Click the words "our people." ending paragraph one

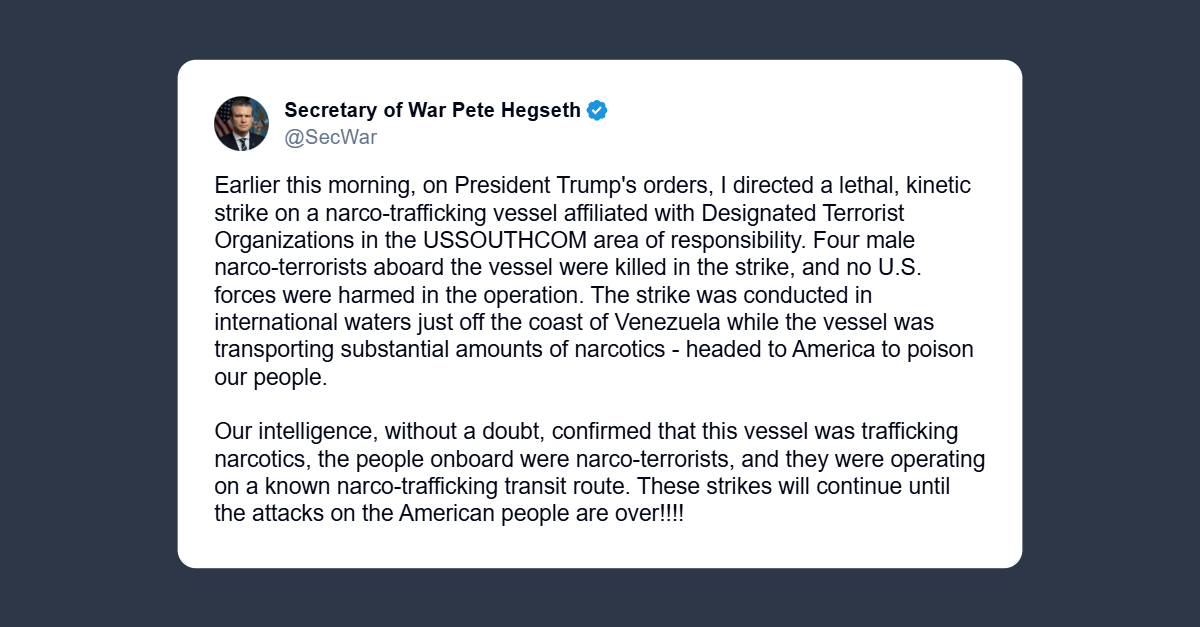[x=270, y=378]
